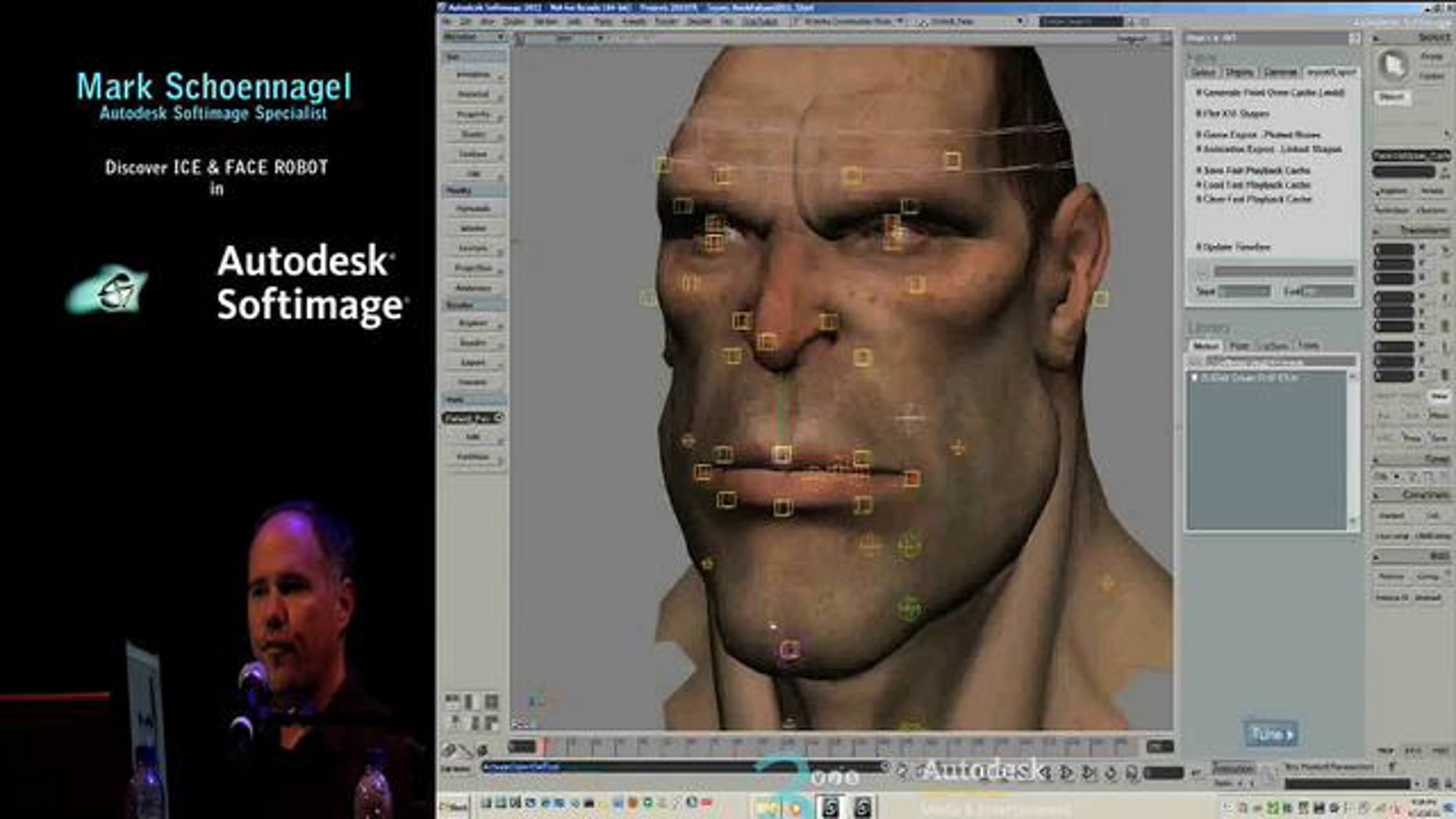
Task: Open the File menu in the menu bar
Action: click(447, 22)
